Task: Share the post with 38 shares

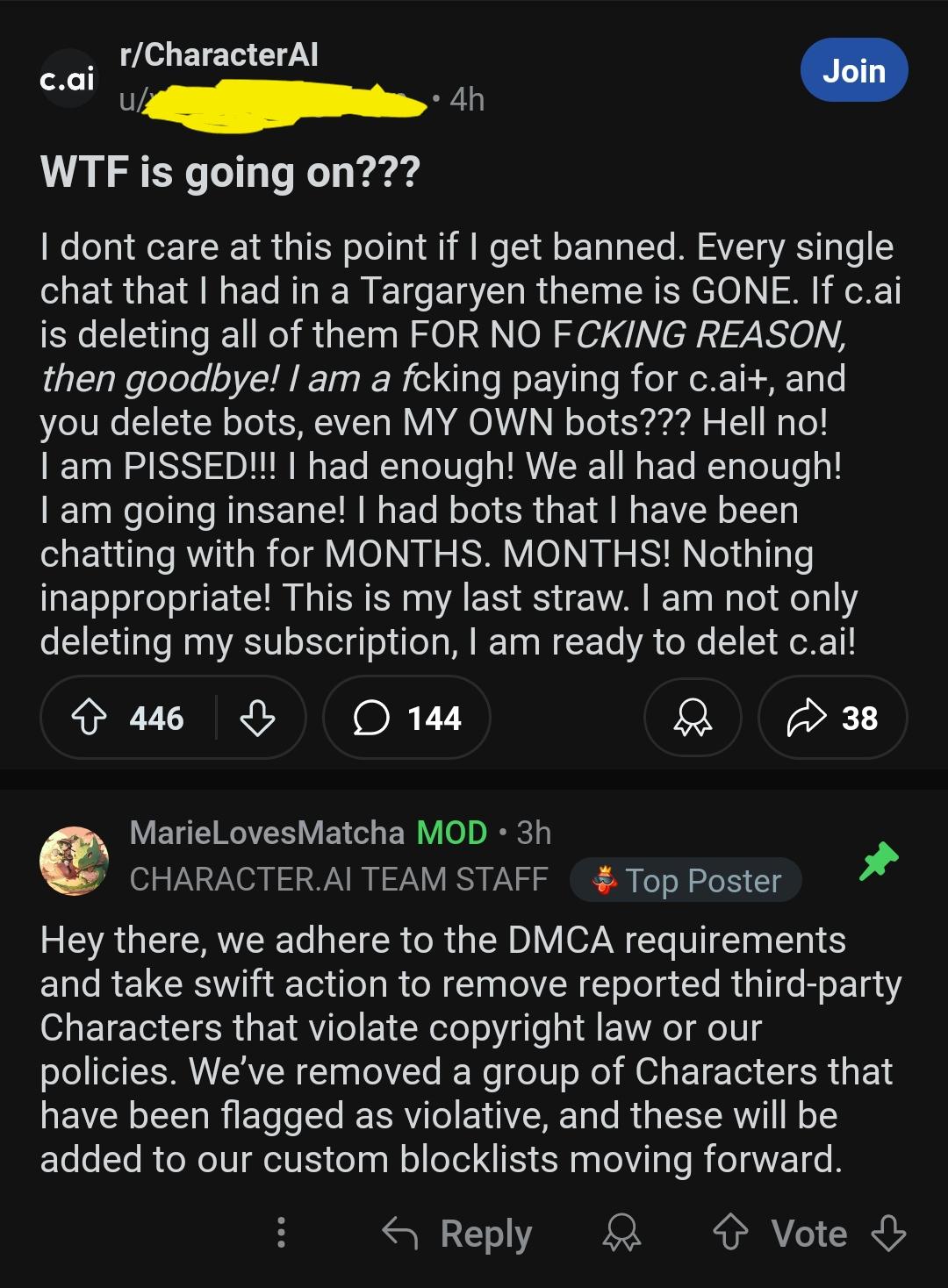Action: pyautogui.click(x=832, y=719)
